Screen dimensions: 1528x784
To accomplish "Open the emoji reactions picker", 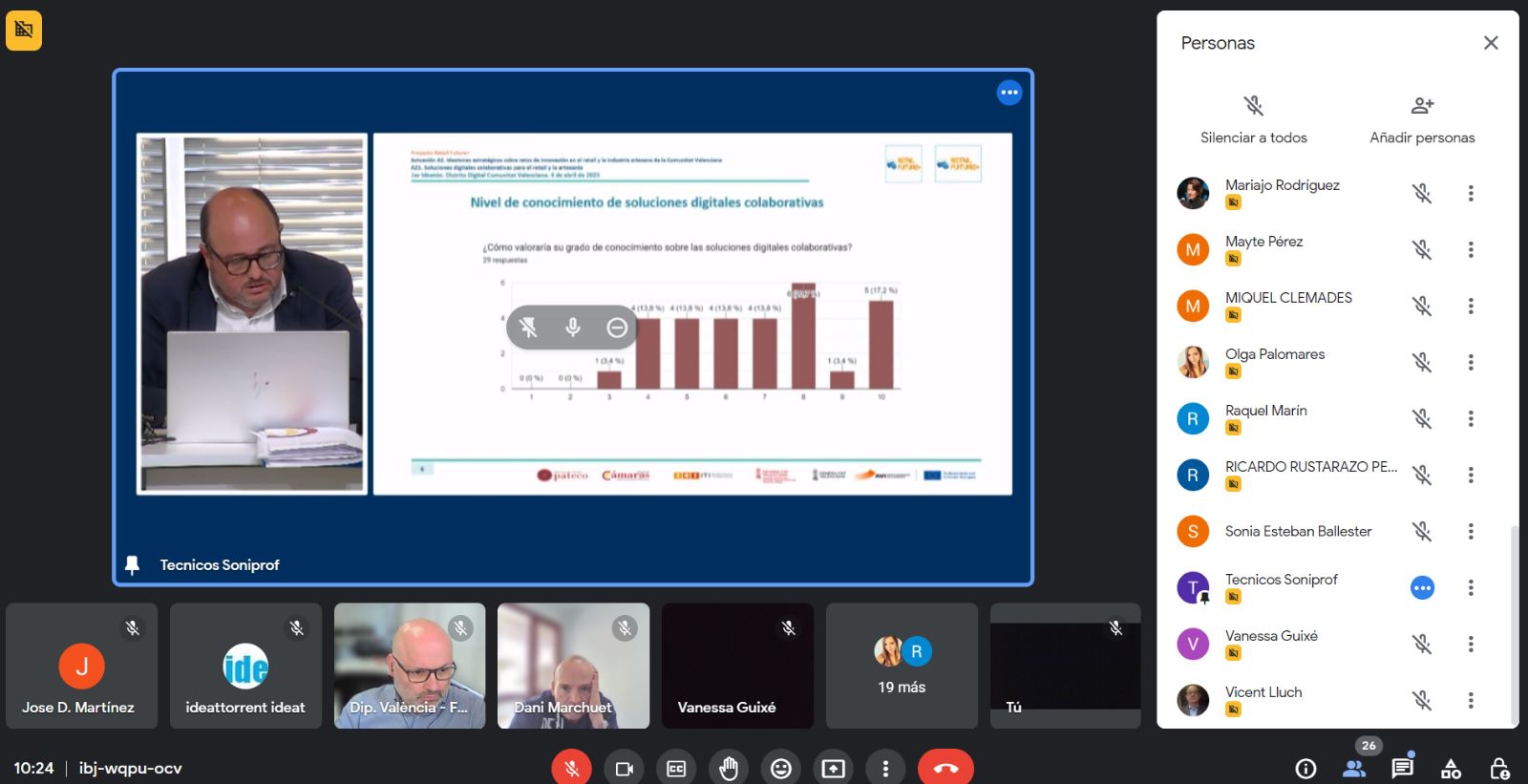I will (781, 768).
